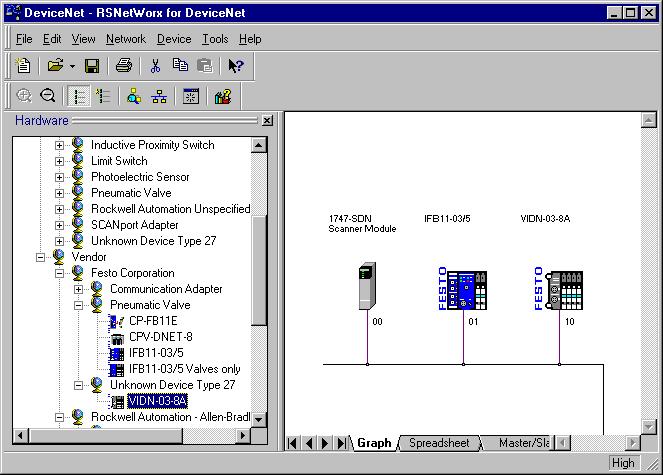Click the New file toolbar icon

click(x=22, y=66)
